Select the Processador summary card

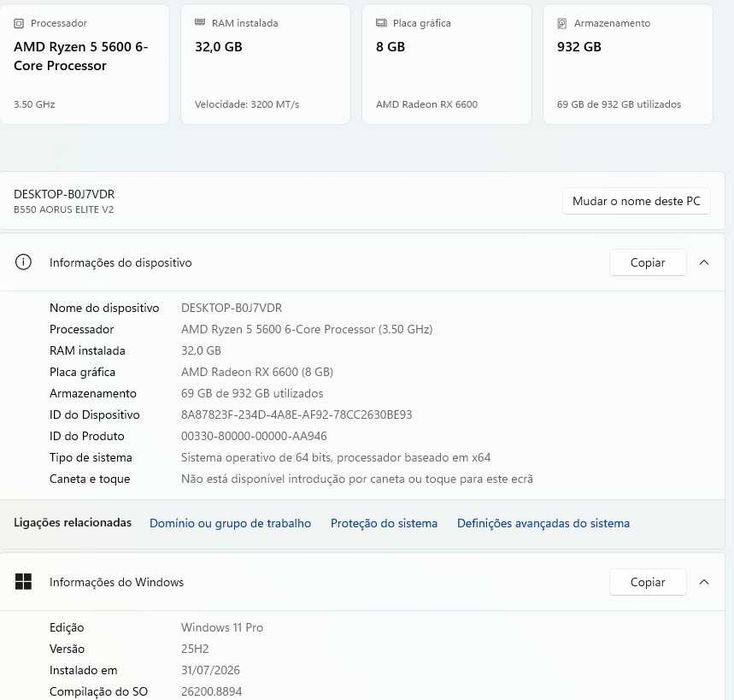click(x=84, y=64)
